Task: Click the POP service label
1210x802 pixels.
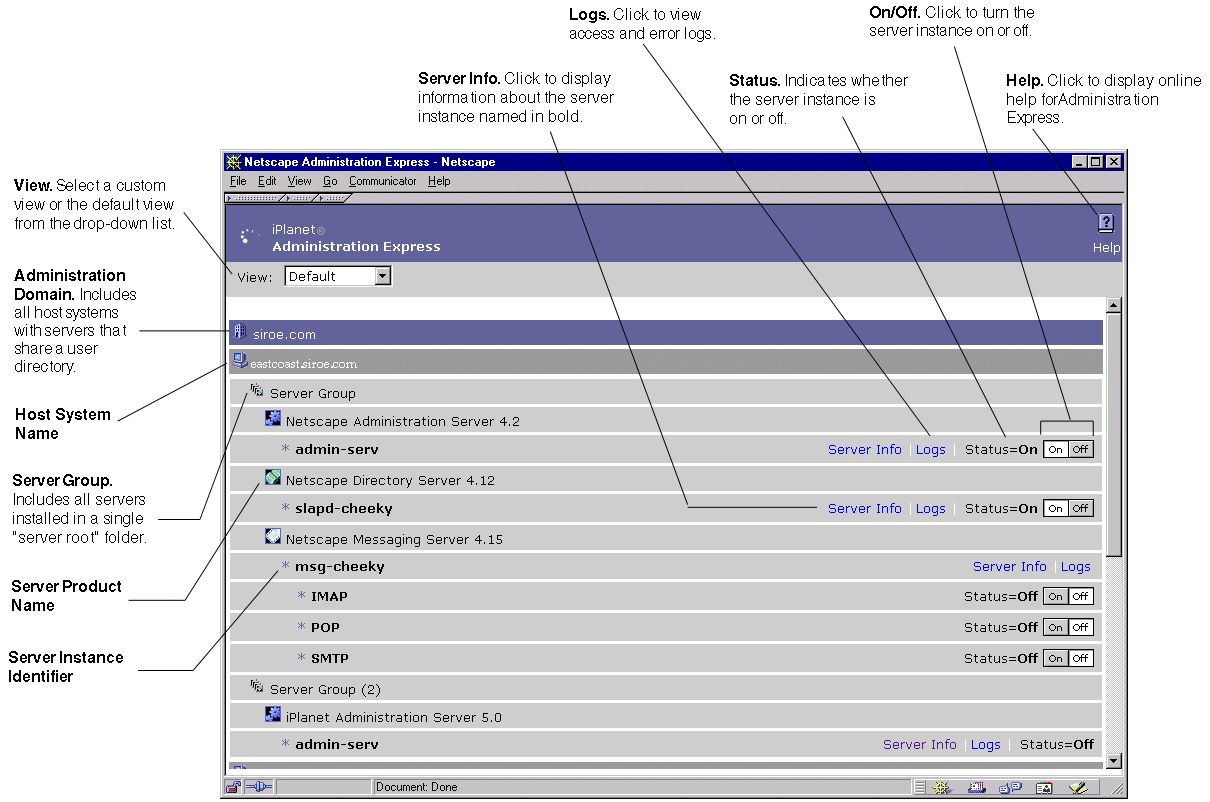Action: tap(325, 628)
